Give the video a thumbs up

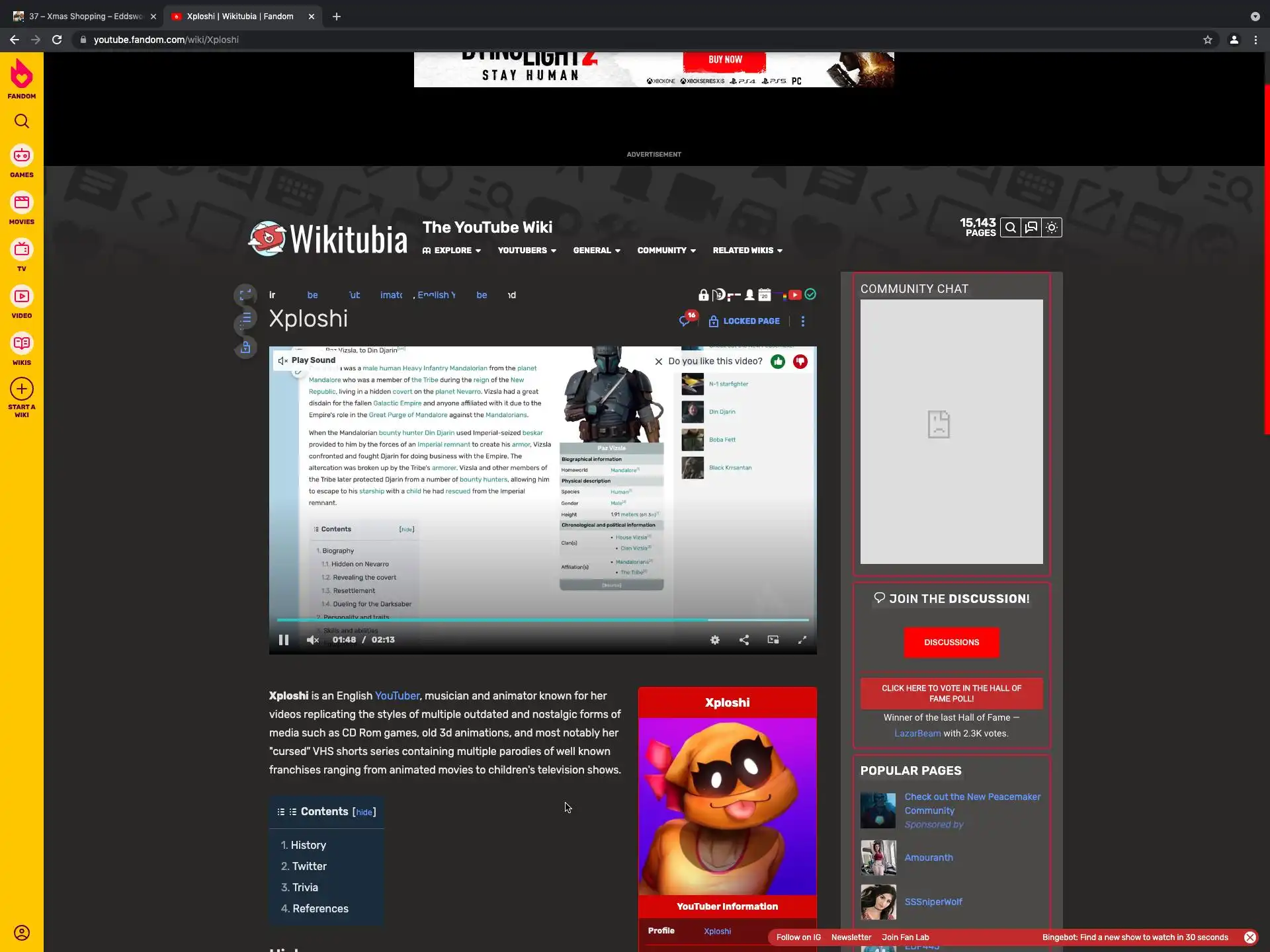point(778,362)
